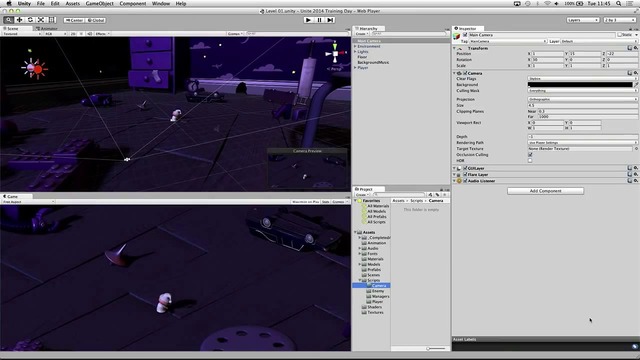Image resolution: width=640 pixels, height=360 pixels.
Task: Click Project save search star icon
Action: (445, 195)
